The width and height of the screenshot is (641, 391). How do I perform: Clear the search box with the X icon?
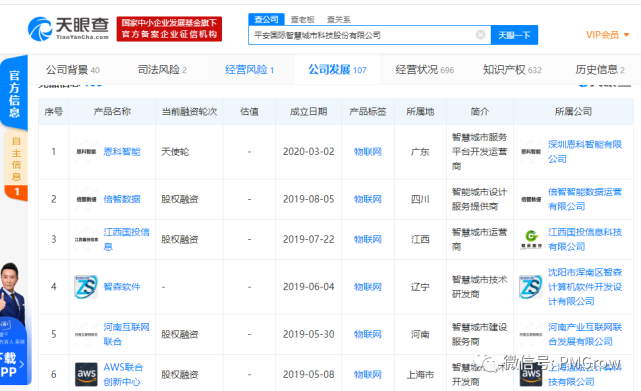[x=481, y=35]
